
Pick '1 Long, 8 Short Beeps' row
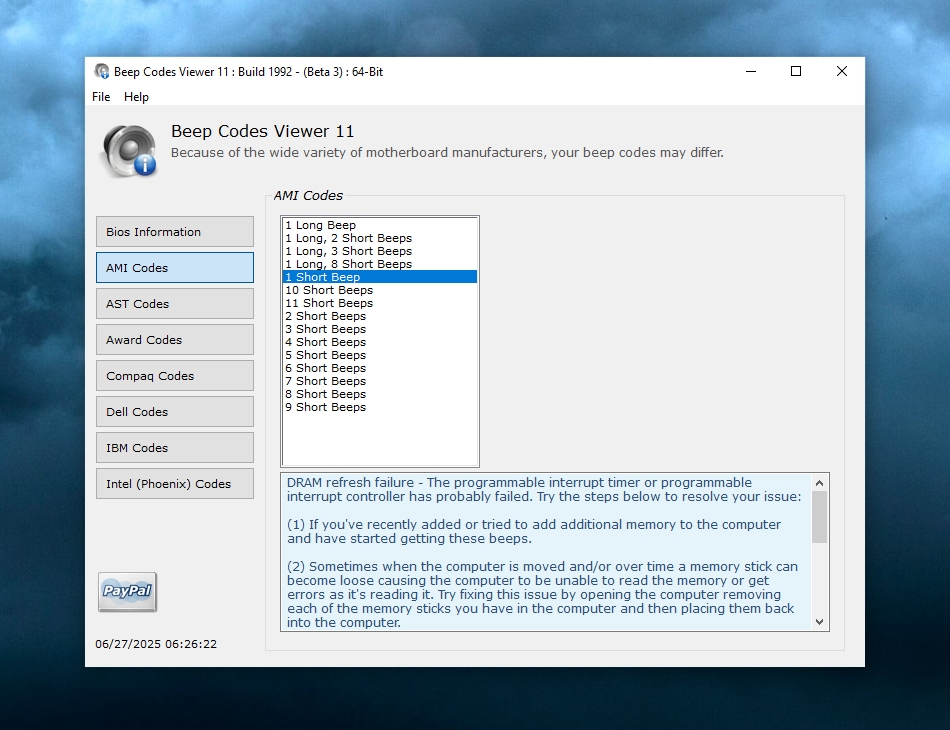pos(380,264)
